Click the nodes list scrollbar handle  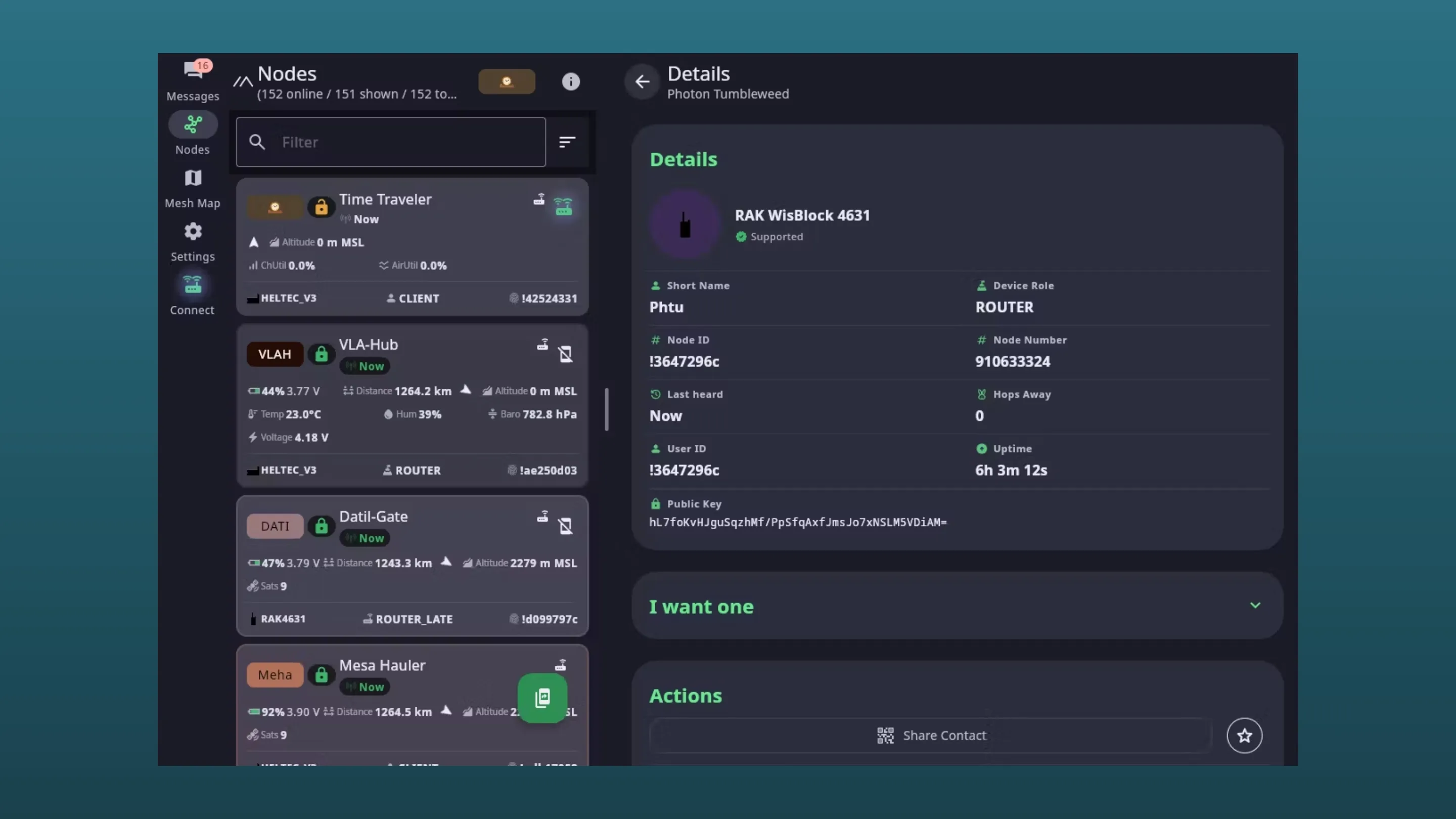607,409
